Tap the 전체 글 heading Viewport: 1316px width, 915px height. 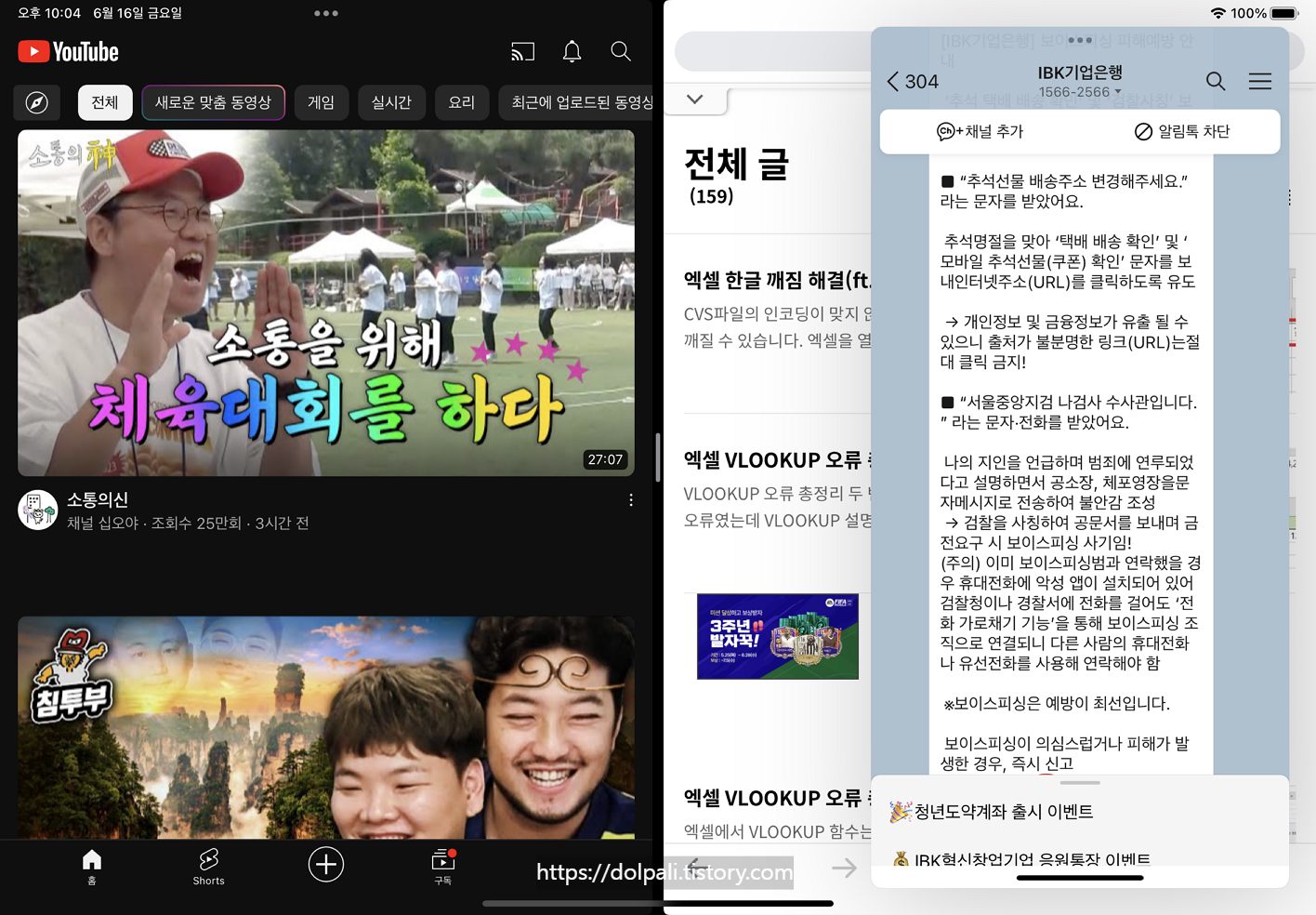coord(736,165)
